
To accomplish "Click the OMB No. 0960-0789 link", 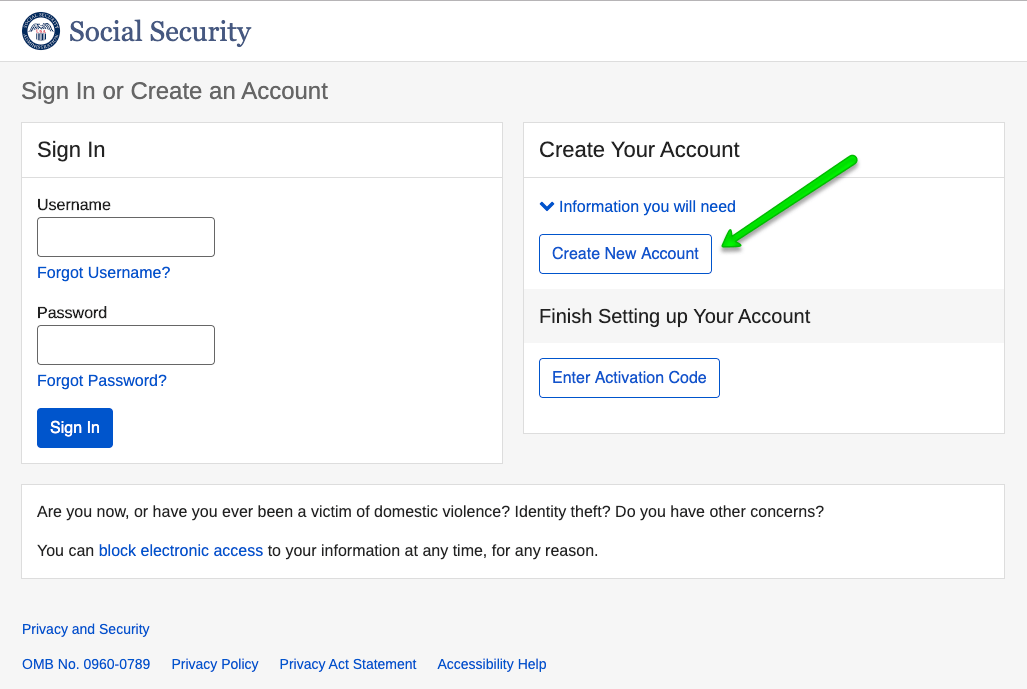I will [86, 665].
